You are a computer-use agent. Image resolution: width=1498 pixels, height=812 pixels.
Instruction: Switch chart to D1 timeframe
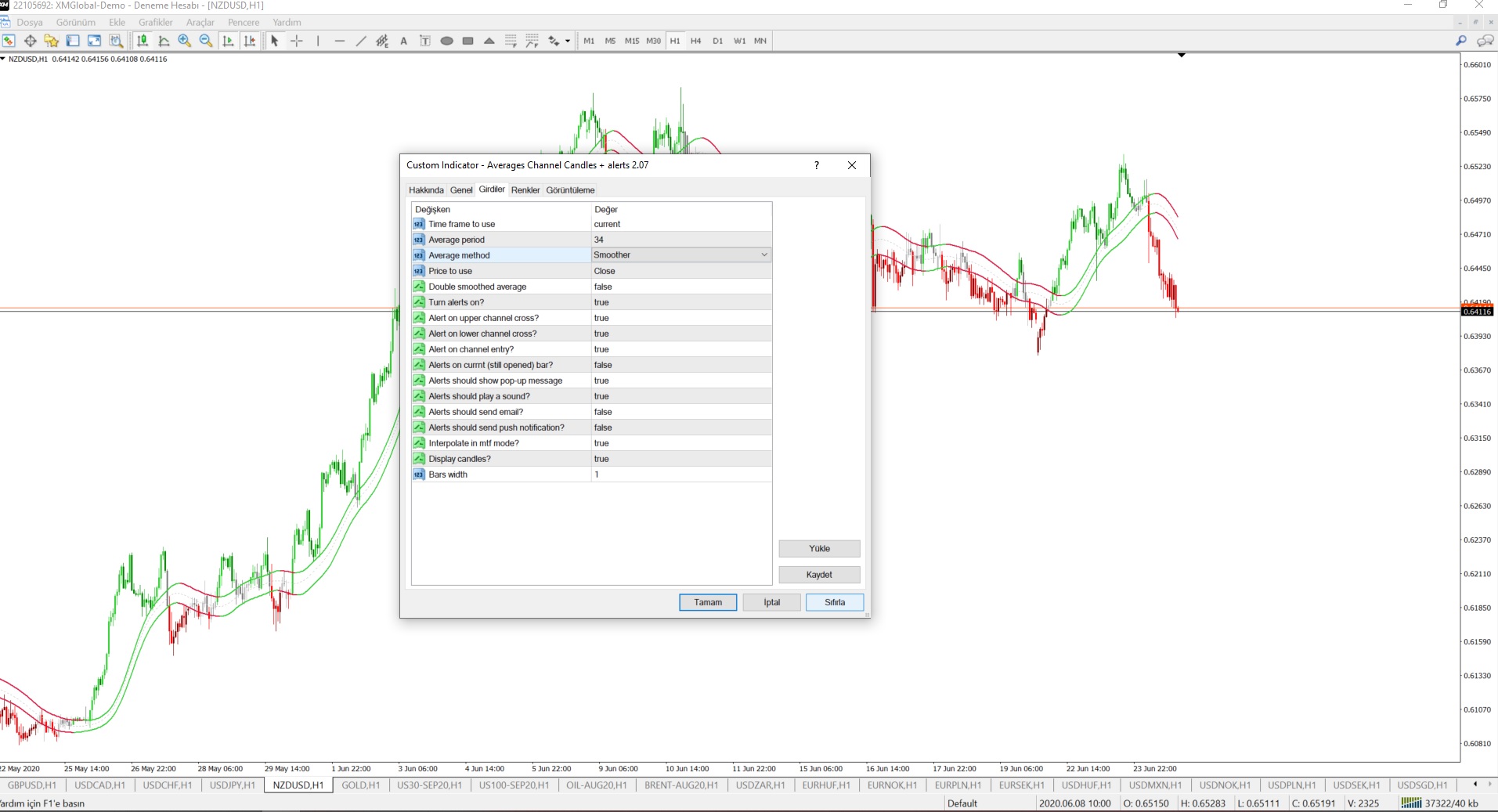click(x=718, y=41)
